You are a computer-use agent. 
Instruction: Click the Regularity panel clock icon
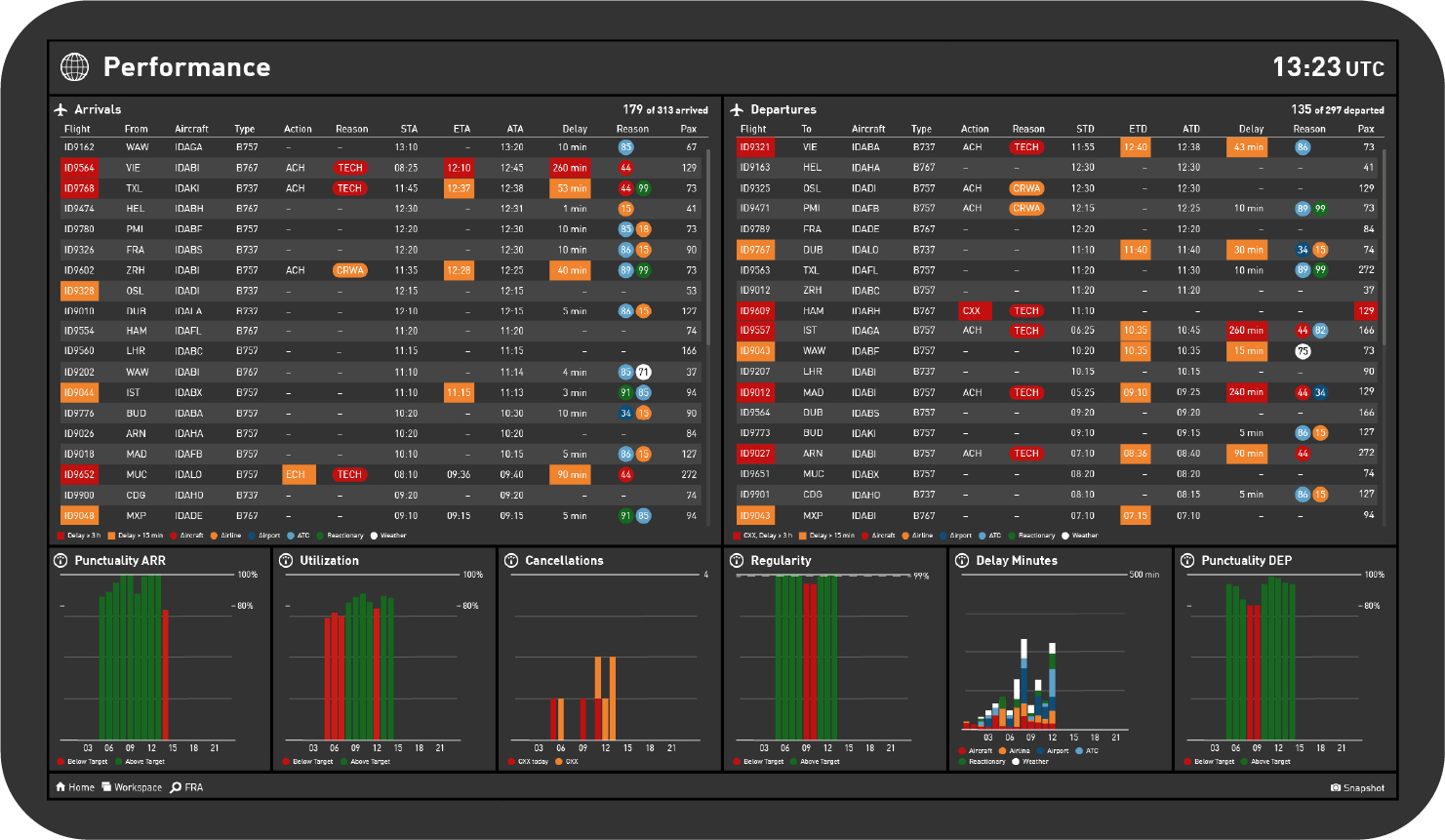click(x=737, y=561)
